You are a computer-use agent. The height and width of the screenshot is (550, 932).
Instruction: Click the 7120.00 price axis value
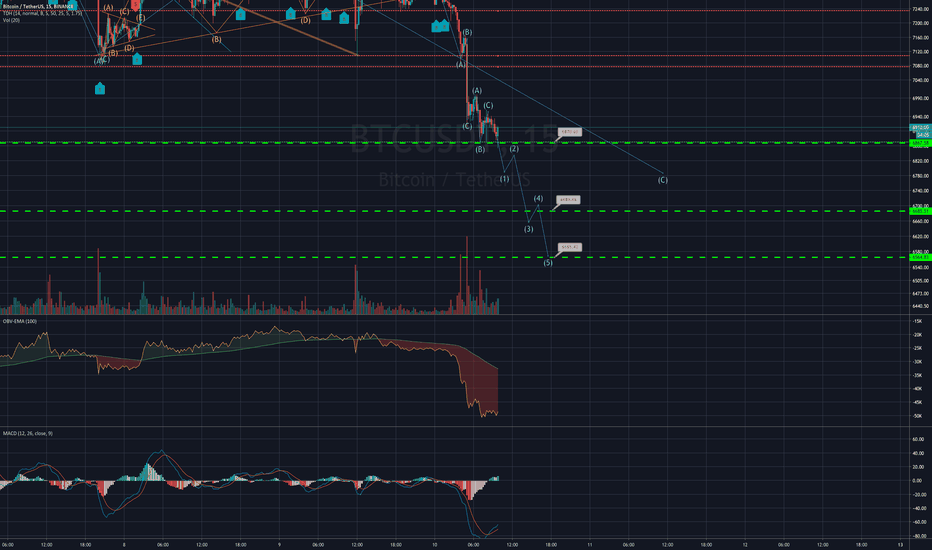point(920,52)
